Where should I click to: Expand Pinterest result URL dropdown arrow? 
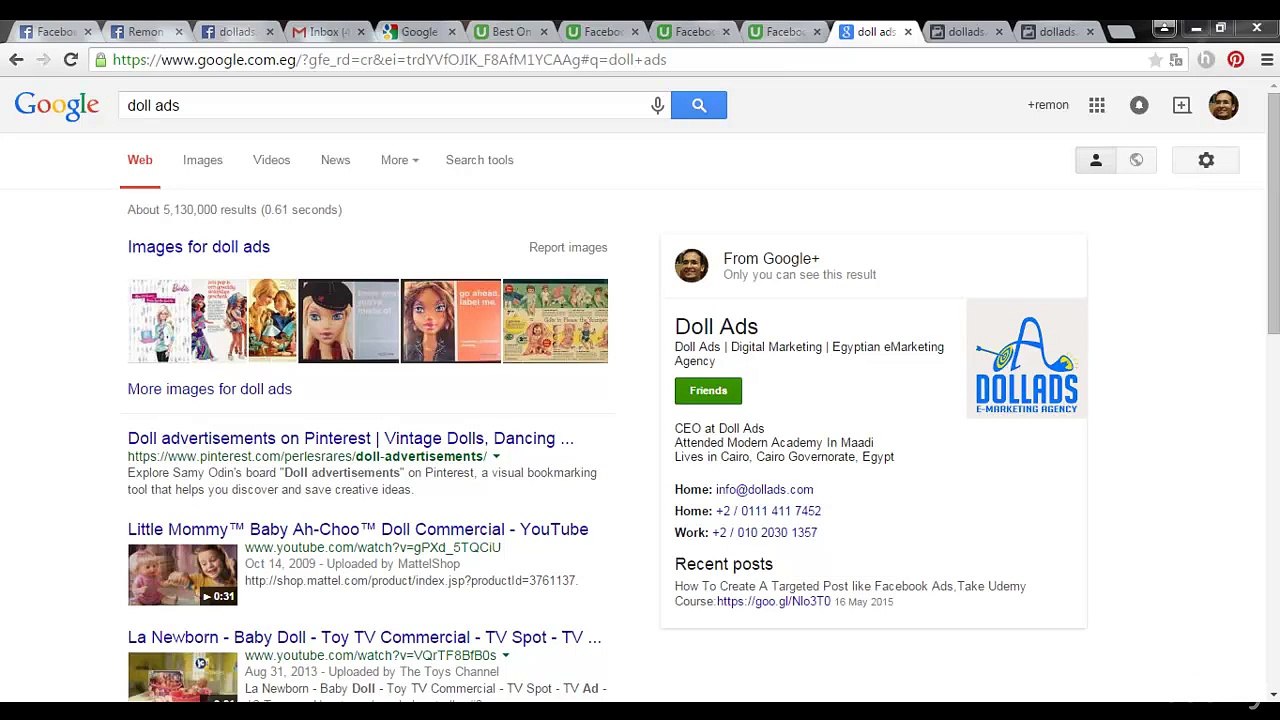click(x=496, y=457)
